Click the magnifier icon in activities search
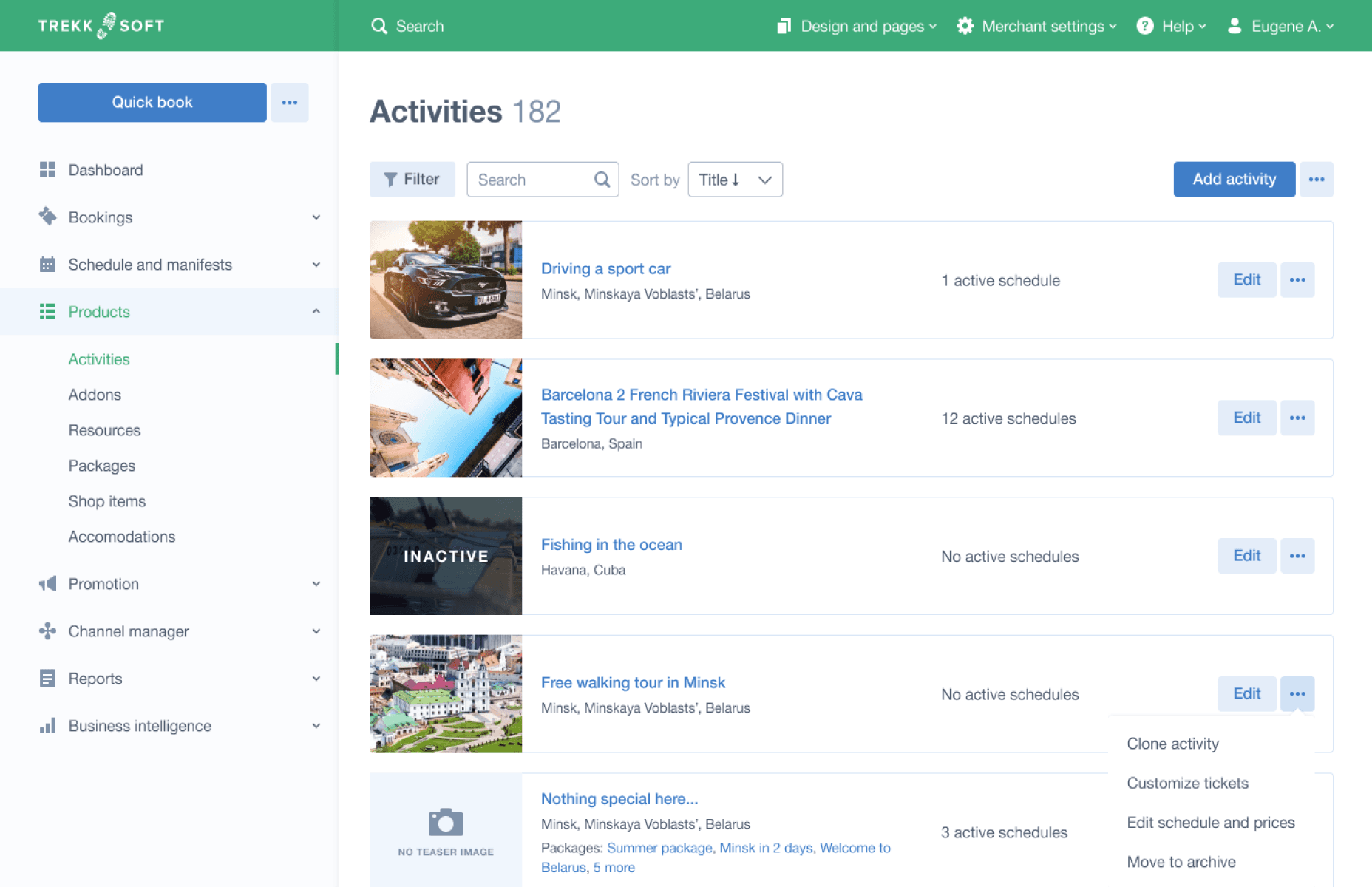 602,180
